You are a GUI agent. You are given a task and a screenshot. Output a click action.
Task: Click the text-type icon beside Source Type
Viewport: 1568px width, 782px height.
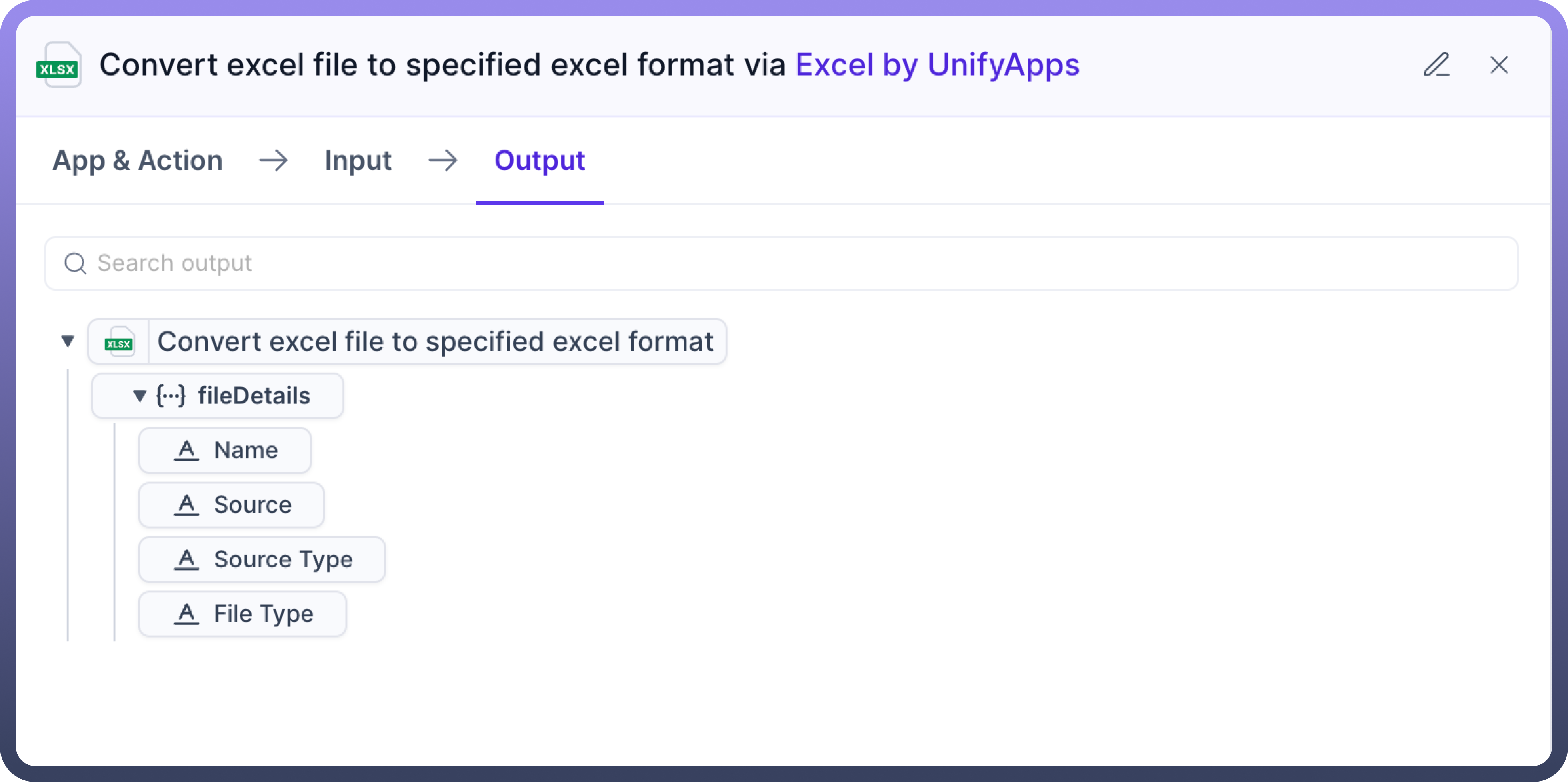pyautogui.click(x=186, y=559)
